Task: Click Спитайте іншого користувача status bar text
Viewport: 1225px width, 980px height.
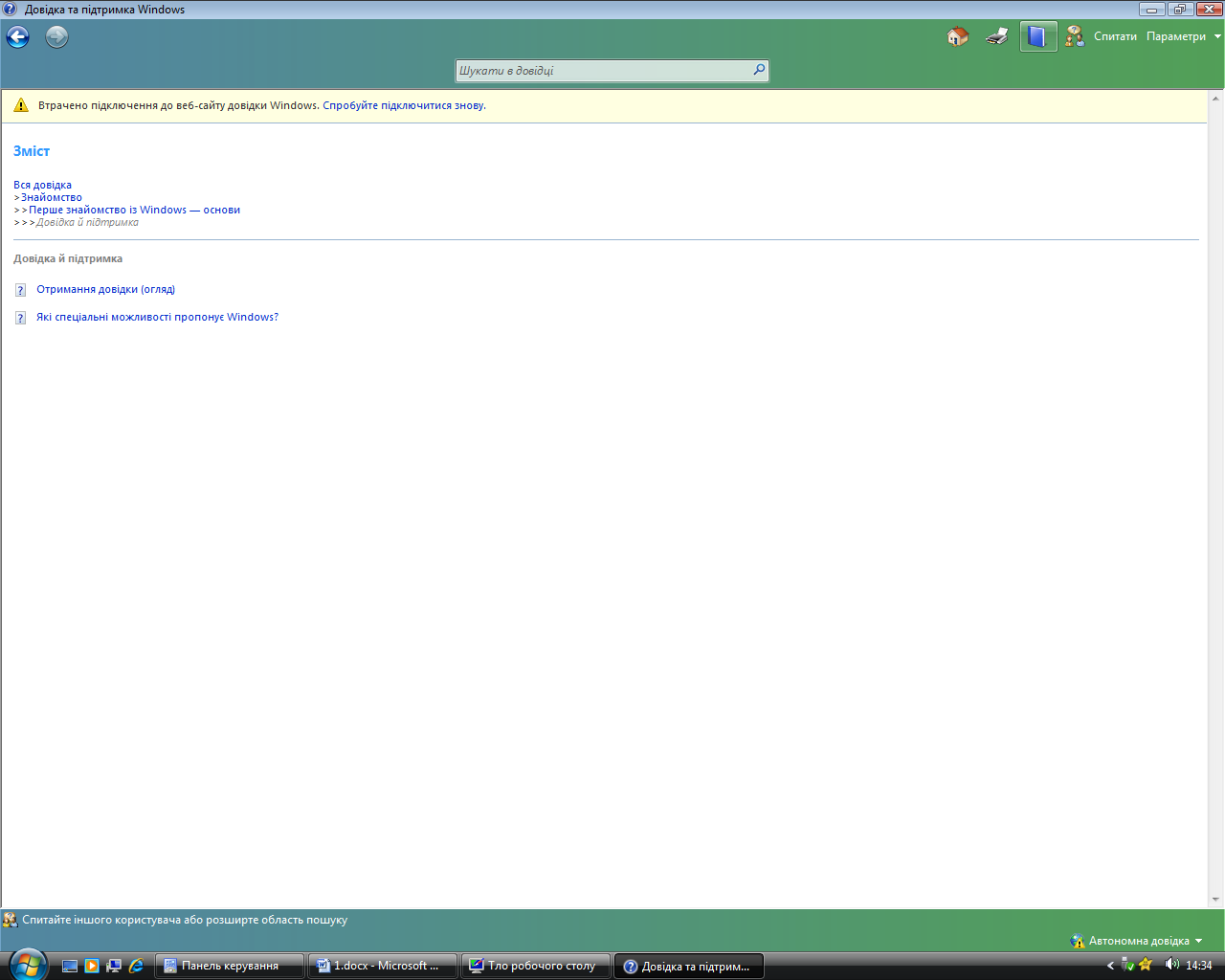Action: 185,920
